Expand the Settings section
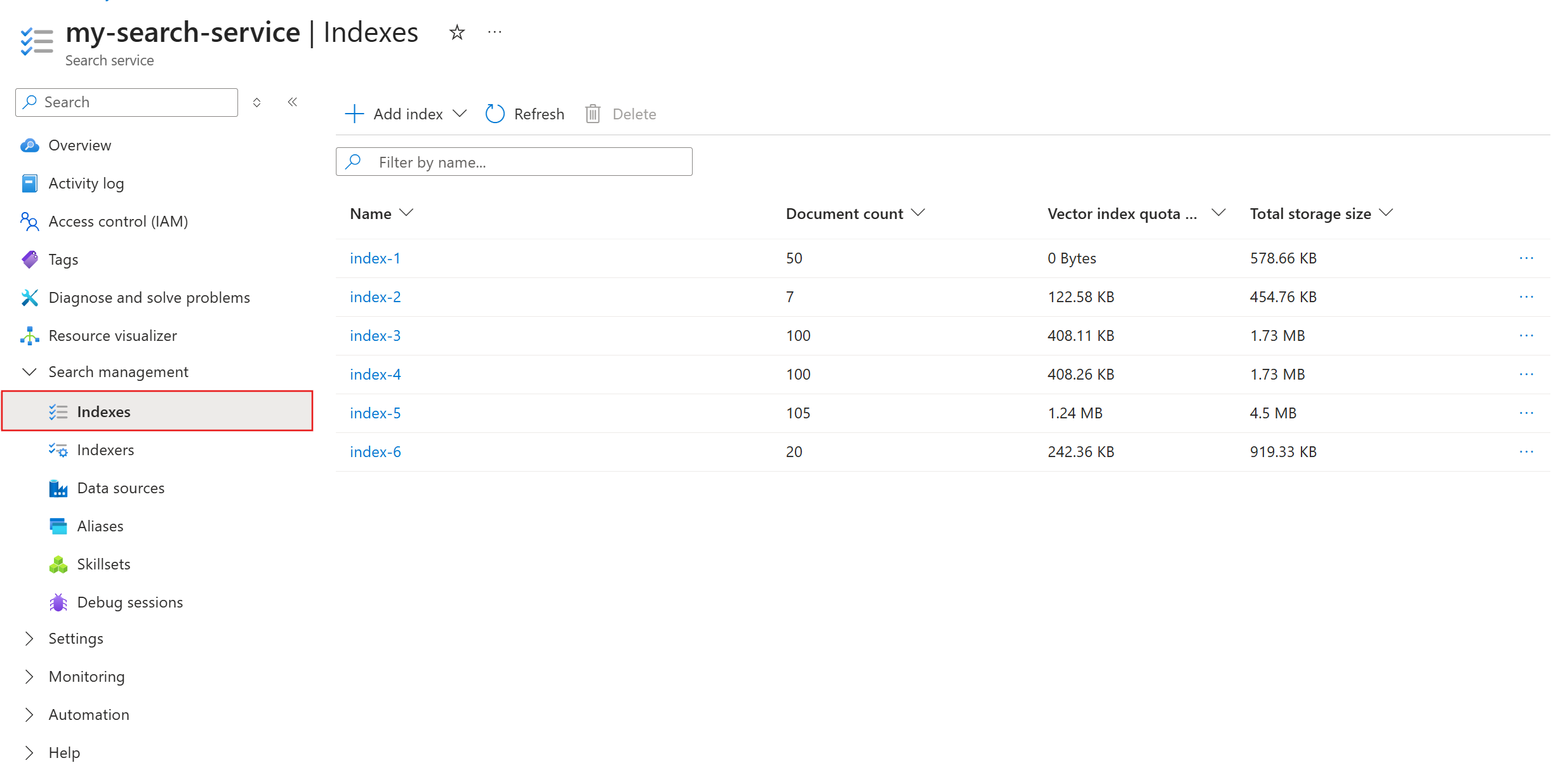Screen dimensions: 1558x784 pos(29,639)
